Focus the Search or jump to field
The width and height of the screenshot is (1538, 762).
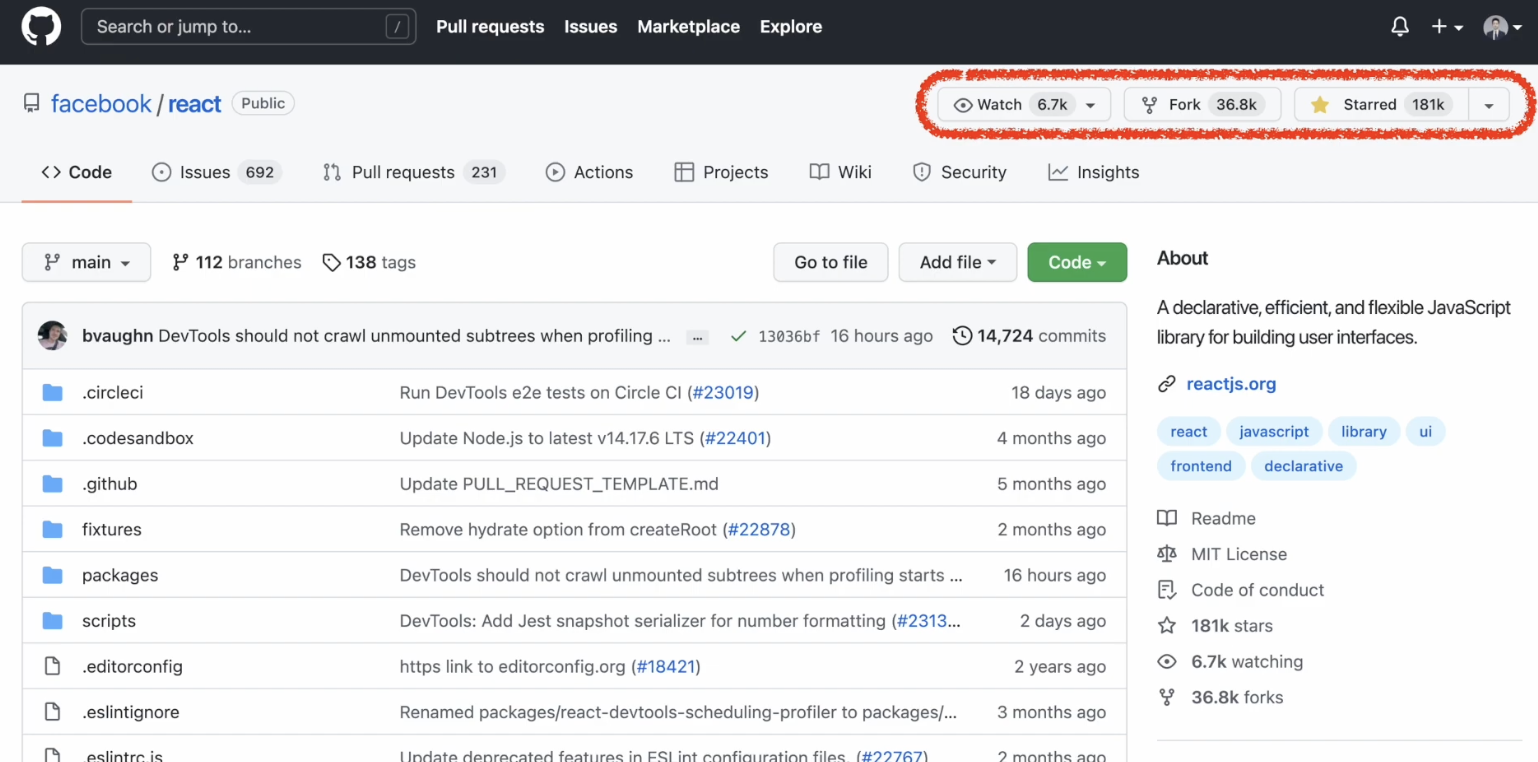(248, 27)
